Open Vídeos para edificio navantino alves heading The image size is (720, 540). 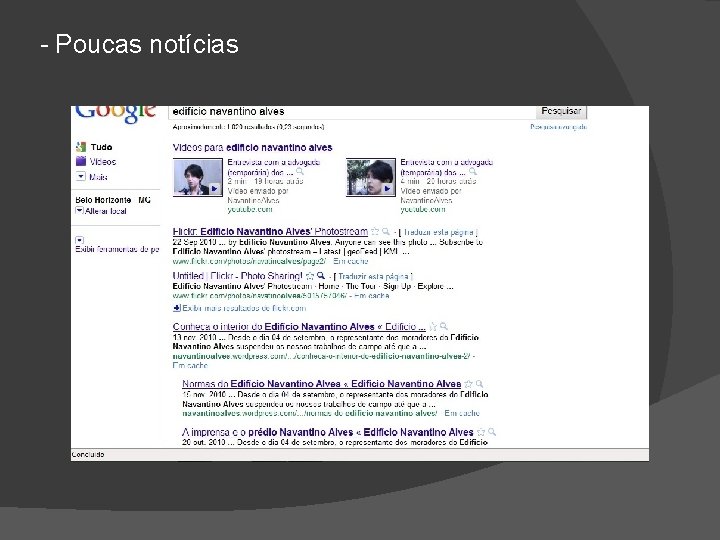click(x=252, y=147)
